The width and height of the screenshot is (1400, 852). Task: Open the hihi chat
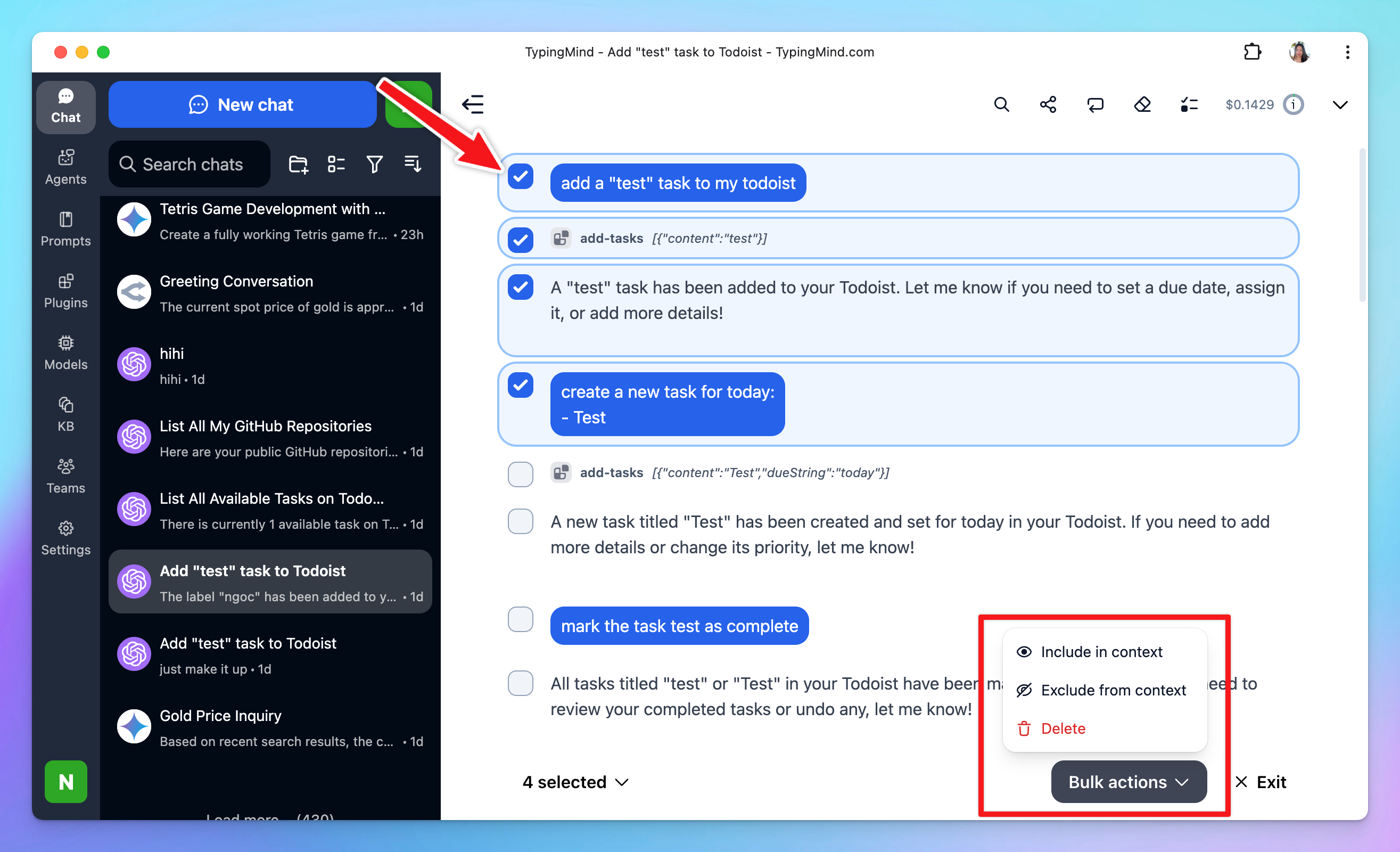(x=270, y=365)
